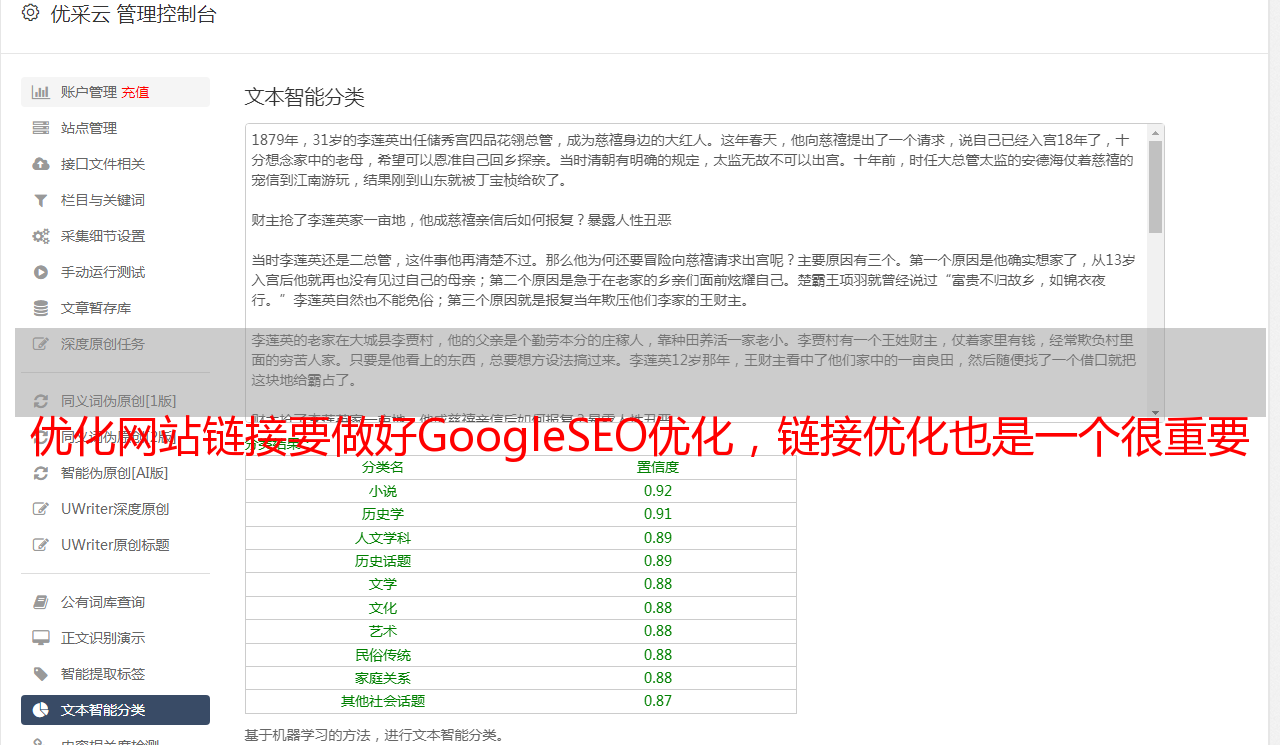The width and height of the screenshot is (1280, 745).
Task: Click the gear icon beside 优采云 管理控制台
Action: [x=30, y=13]
